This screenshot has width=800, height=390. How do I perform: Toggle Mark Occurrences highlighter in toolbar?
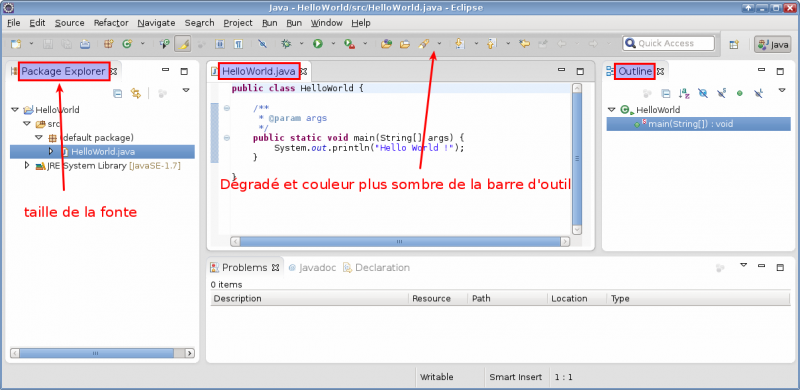[183, 44]
